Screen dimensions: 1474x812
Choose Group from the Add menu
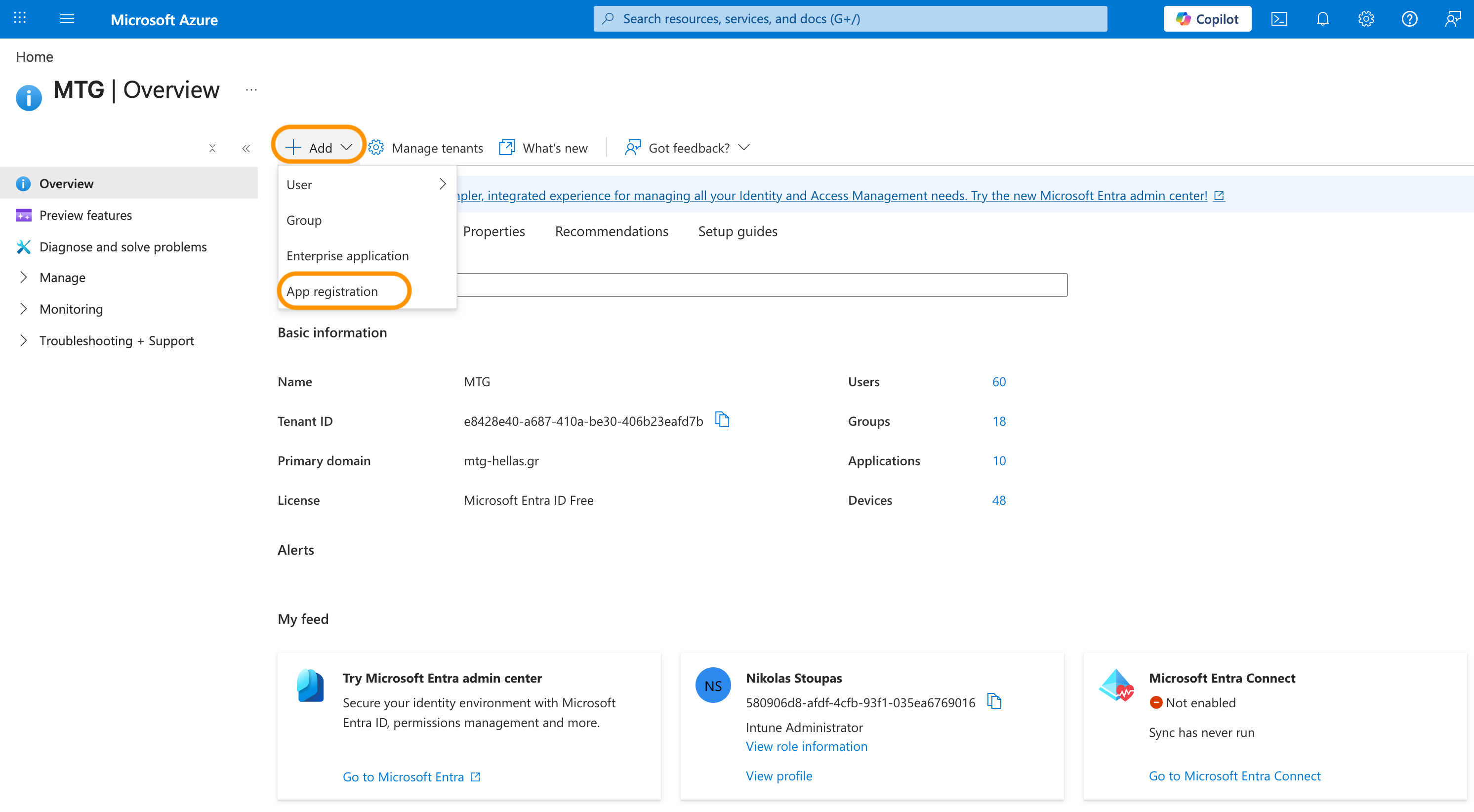point(367,220)
